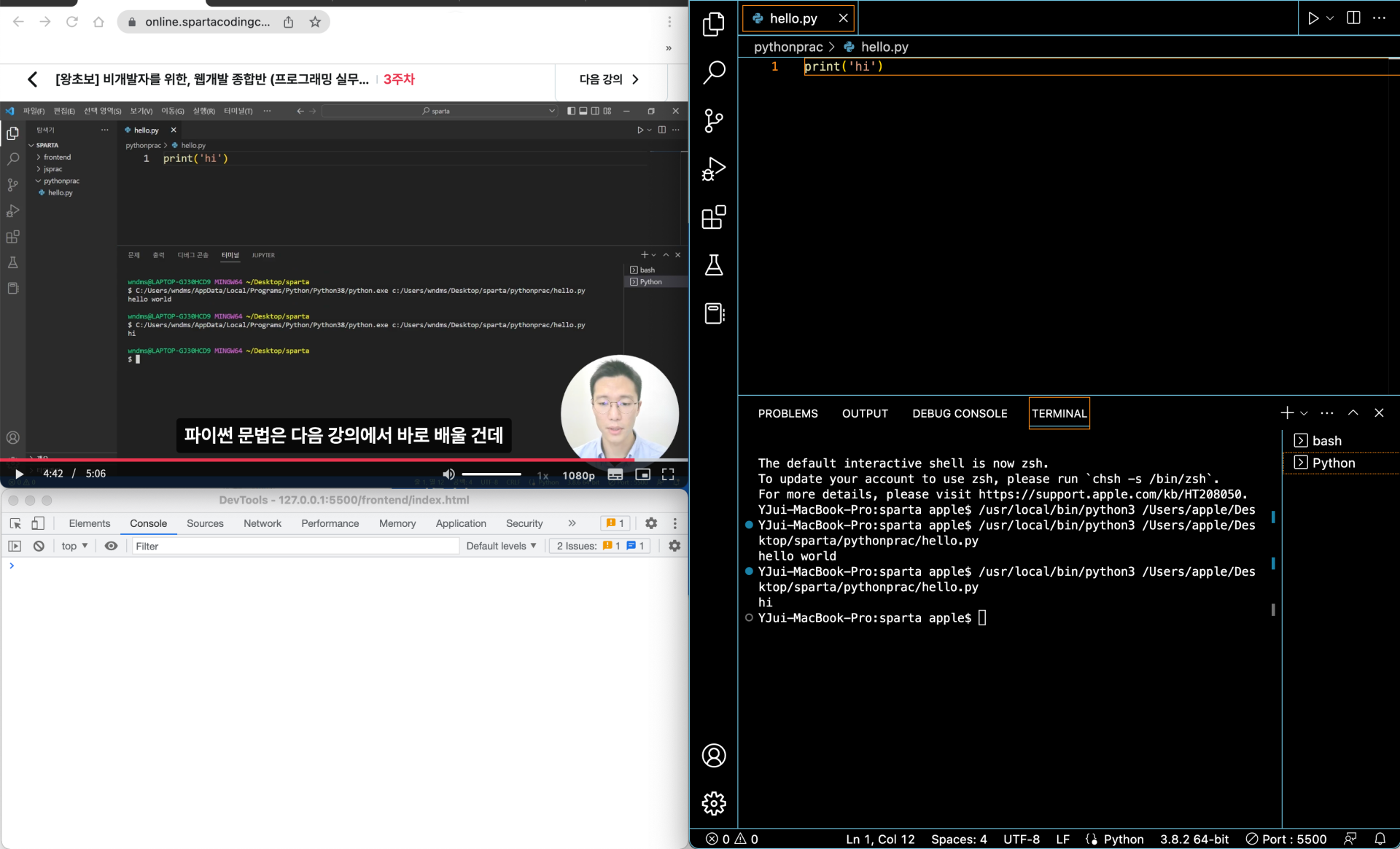Open DevTools customize kebab menu
The image size is (1400, 849).
pyautogui.click(x=675, y=523)
